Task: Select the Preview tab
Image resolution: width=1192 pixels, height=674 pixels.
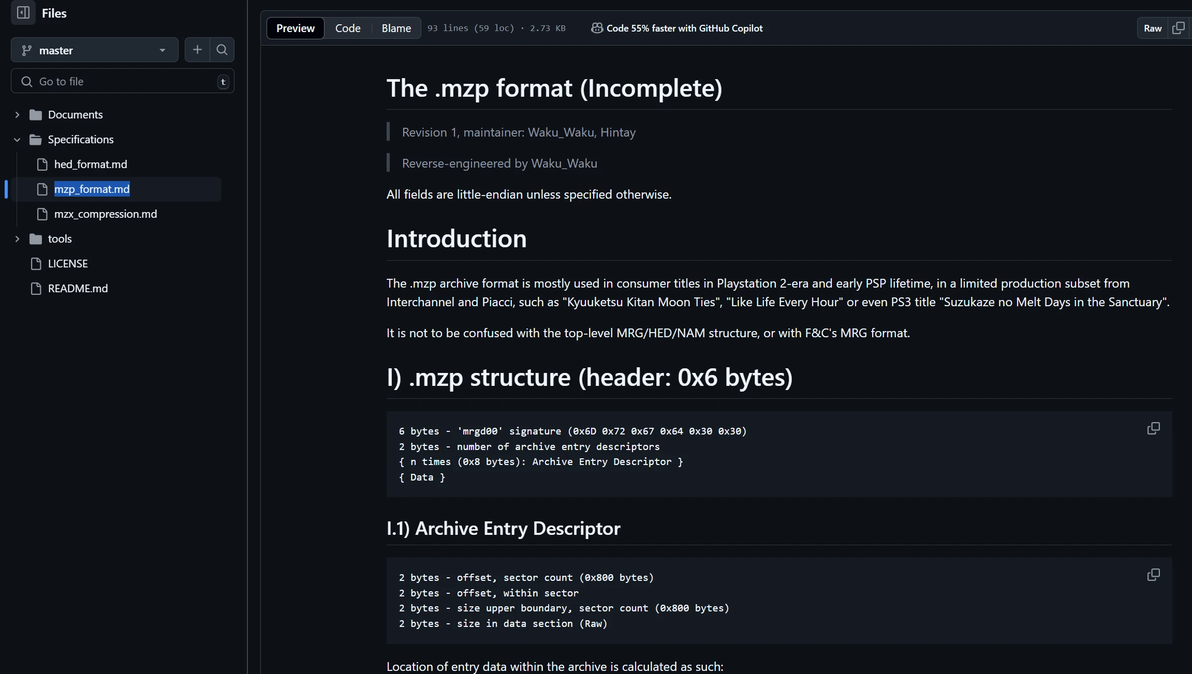Action: tap(295, 28)
